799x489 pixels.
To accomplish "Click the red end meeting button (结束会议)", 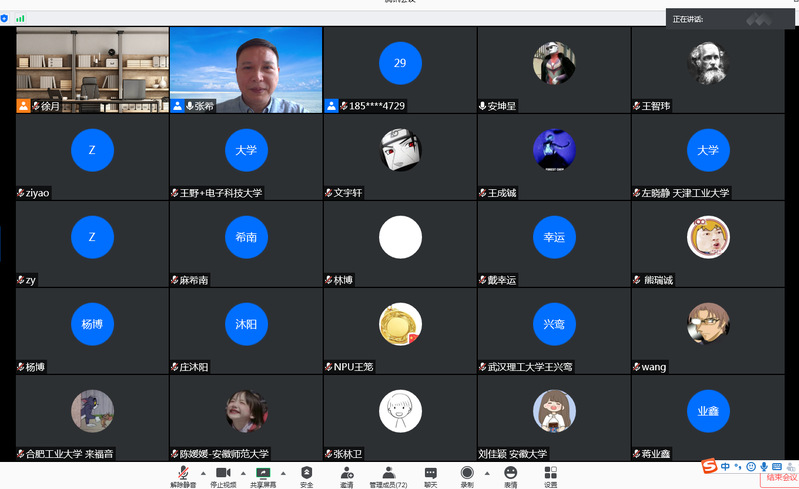I will [779, 479].
